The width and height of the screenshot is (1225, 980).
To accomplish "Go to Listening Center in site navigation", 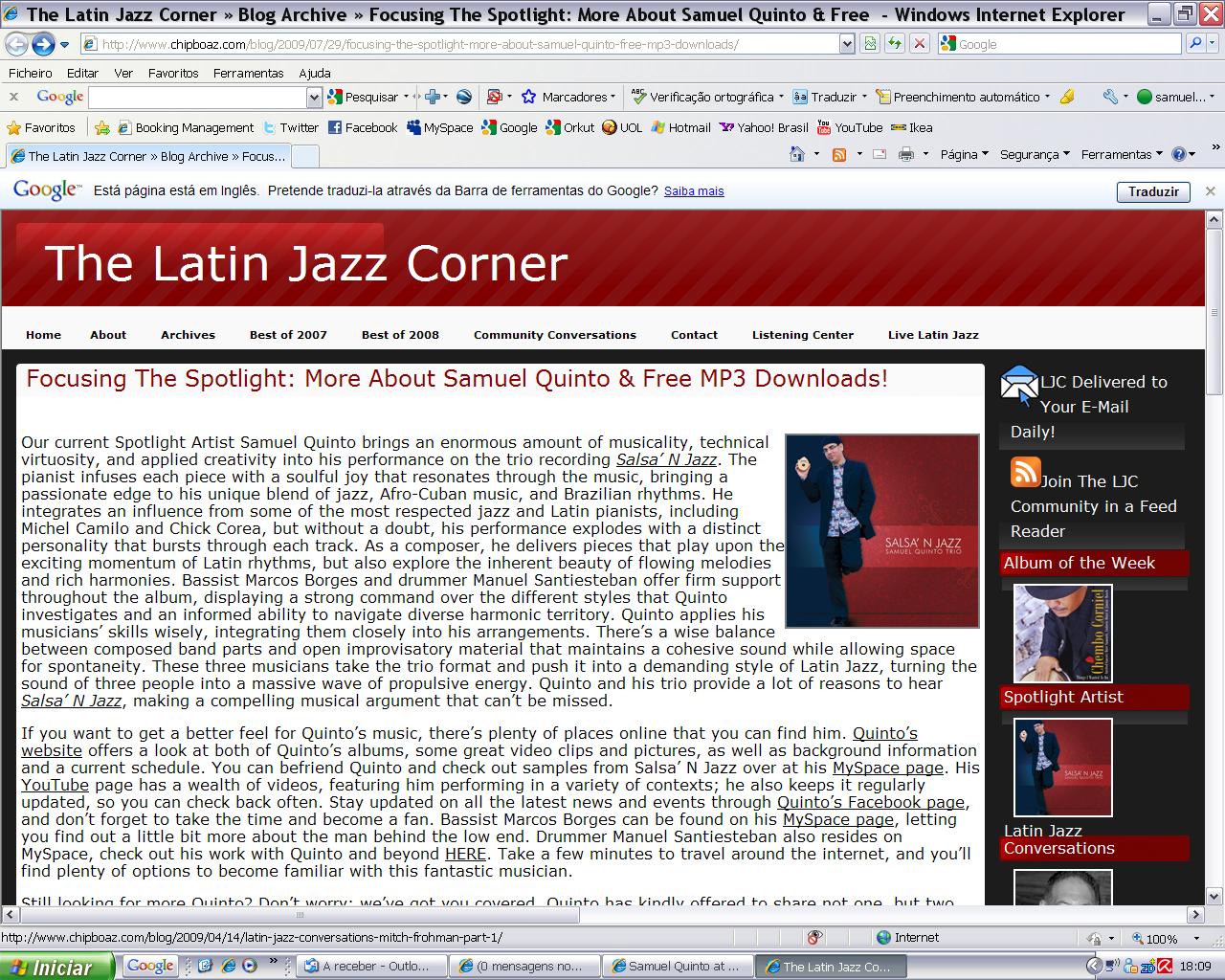I will tap(803, 335).
